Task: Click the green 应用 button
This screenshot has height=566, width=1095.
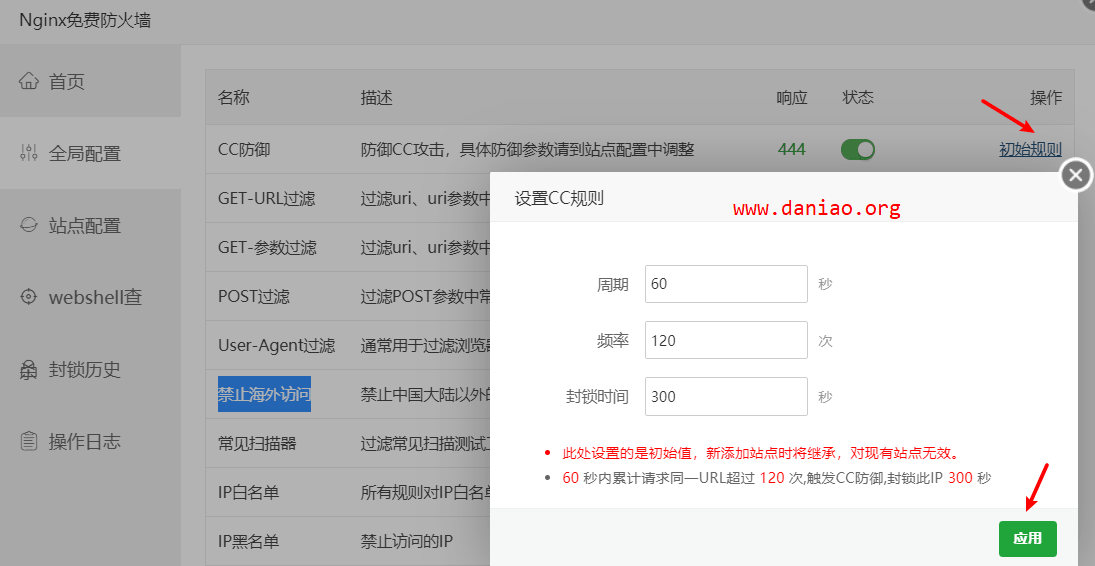Action: click(x=1027, y=539)
